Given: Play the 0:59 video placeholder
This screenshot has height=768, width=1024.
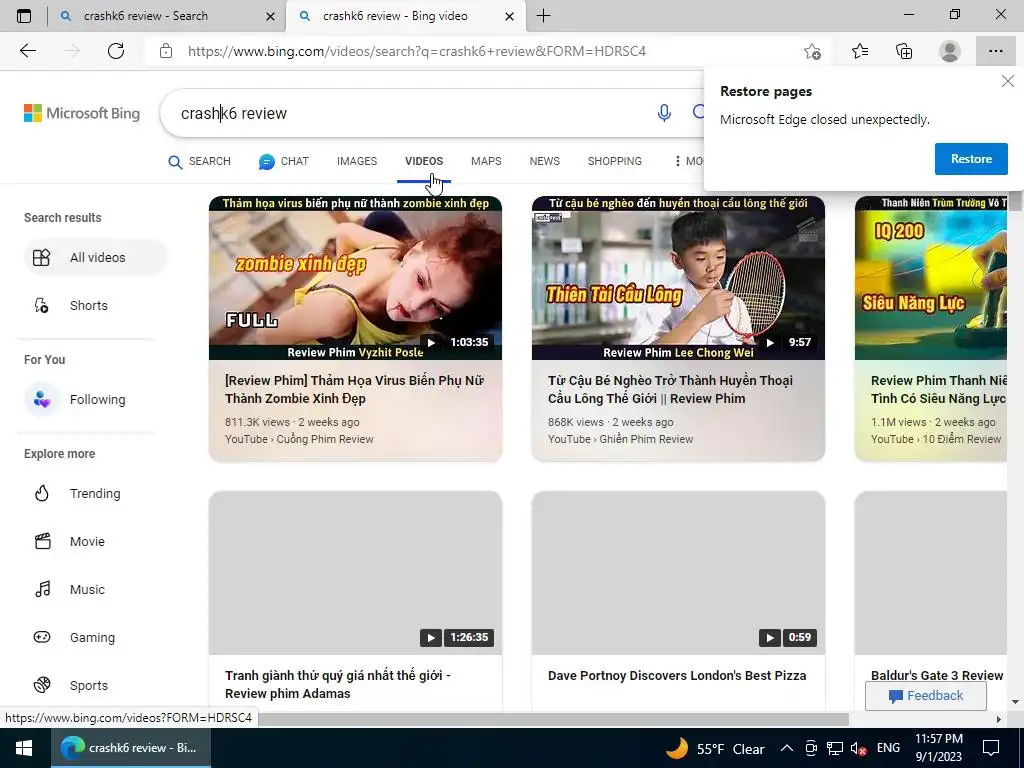Looking at the screenshot, I should pos(679,573).
